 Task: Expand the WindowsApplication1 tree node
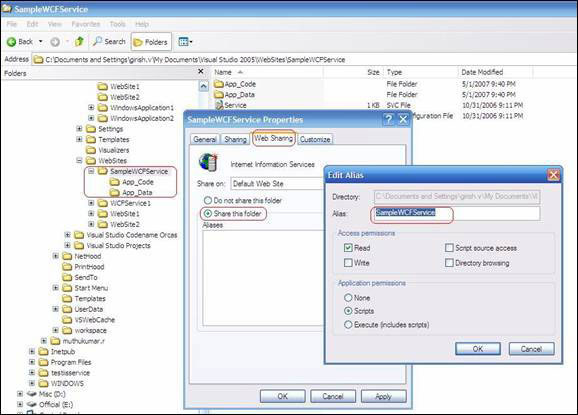91,107
